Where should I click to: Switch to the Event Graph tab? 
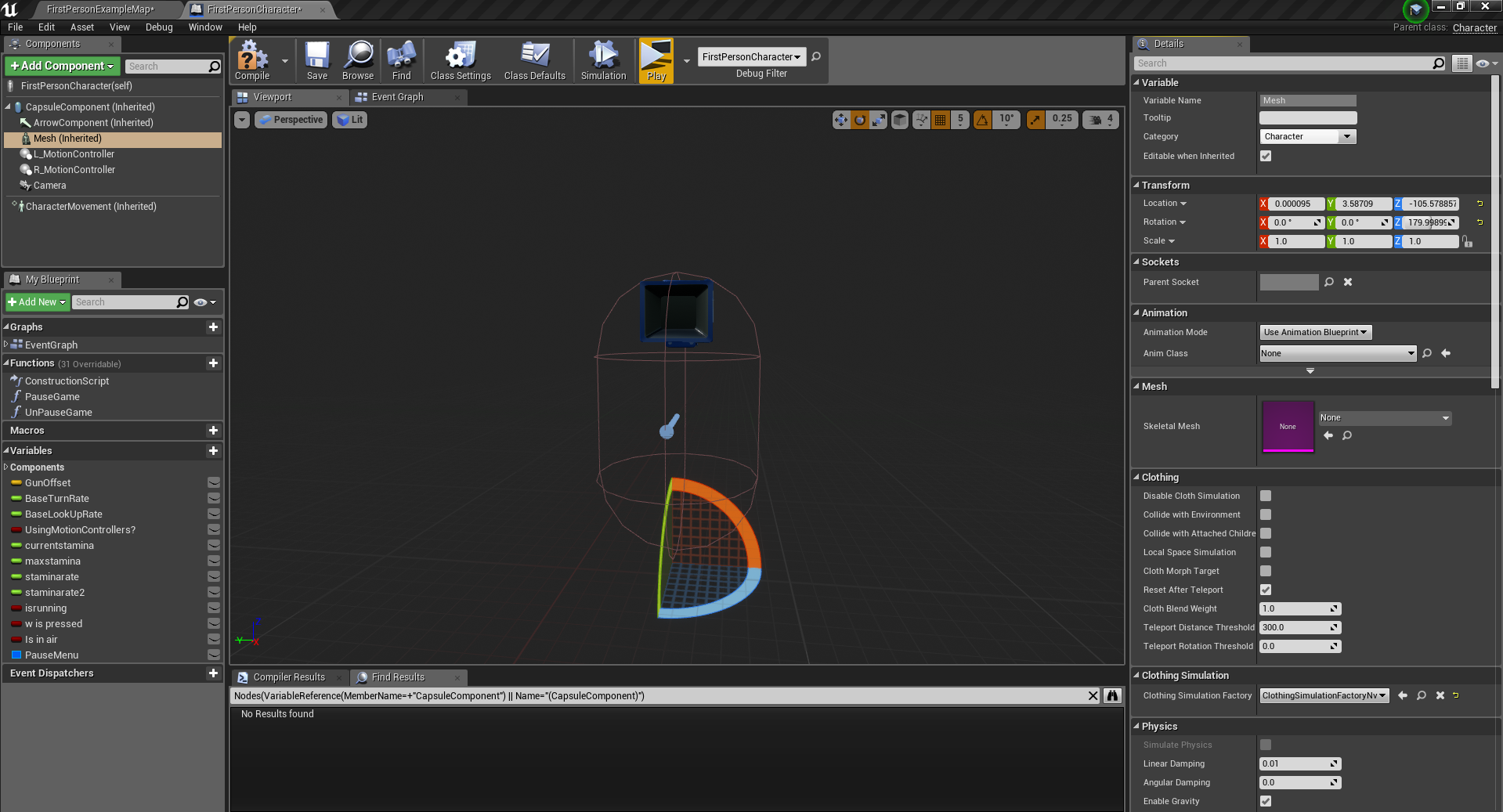[x=397, y=97]
